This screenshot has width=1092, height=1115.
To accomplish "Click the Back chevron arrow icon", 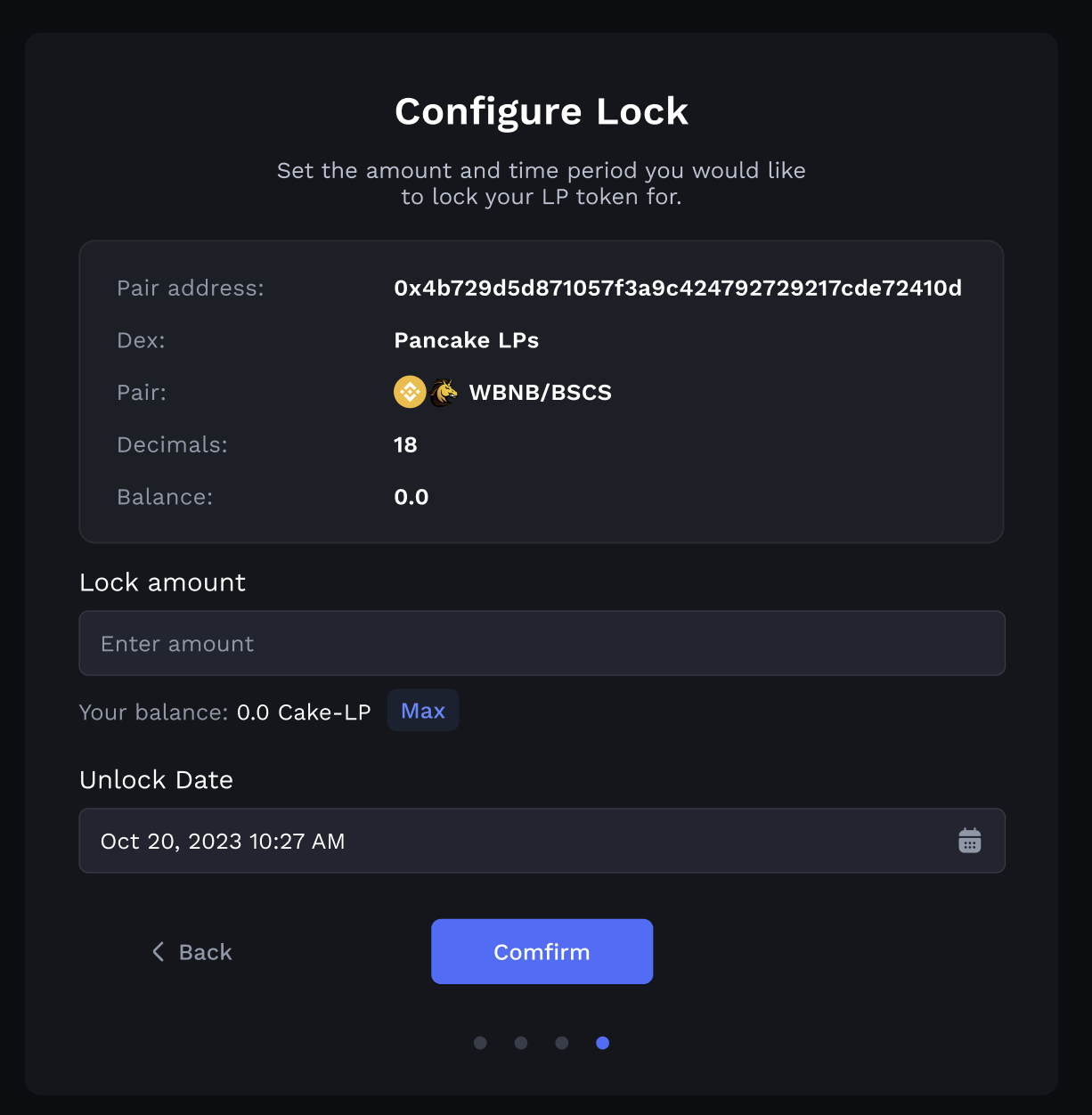I will (x=159, y=952).
